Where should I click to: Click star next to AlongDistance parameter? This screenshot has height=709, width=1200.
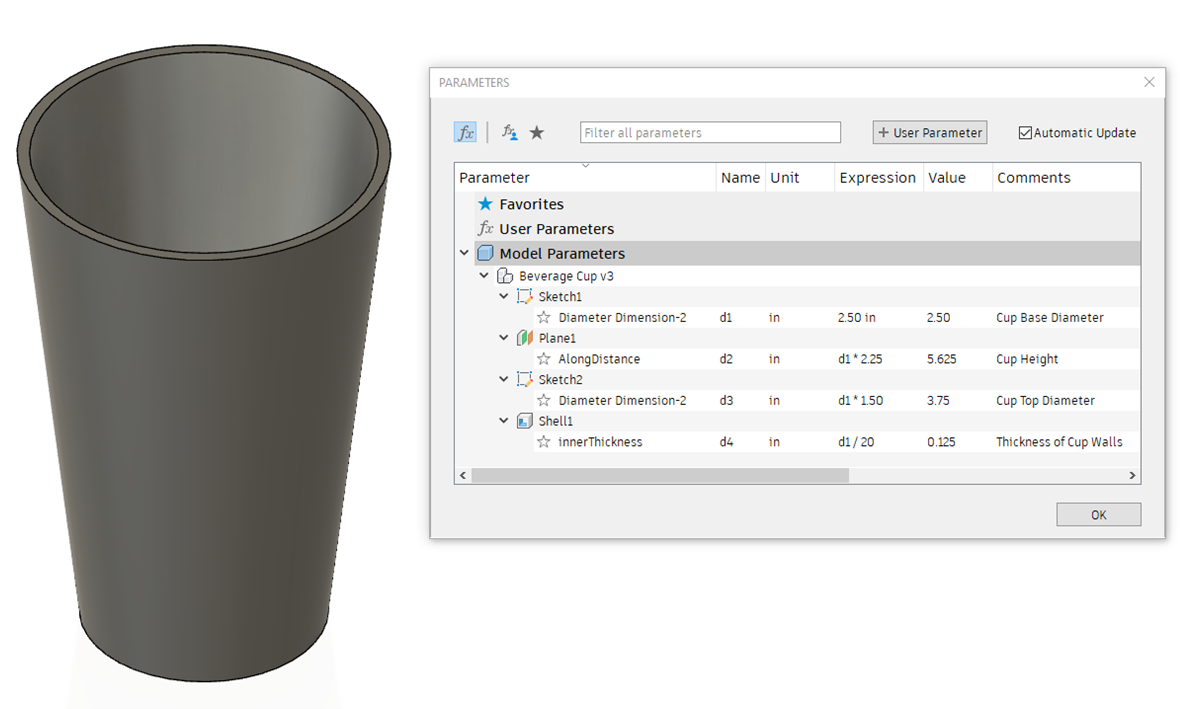[x=544, y=359]
